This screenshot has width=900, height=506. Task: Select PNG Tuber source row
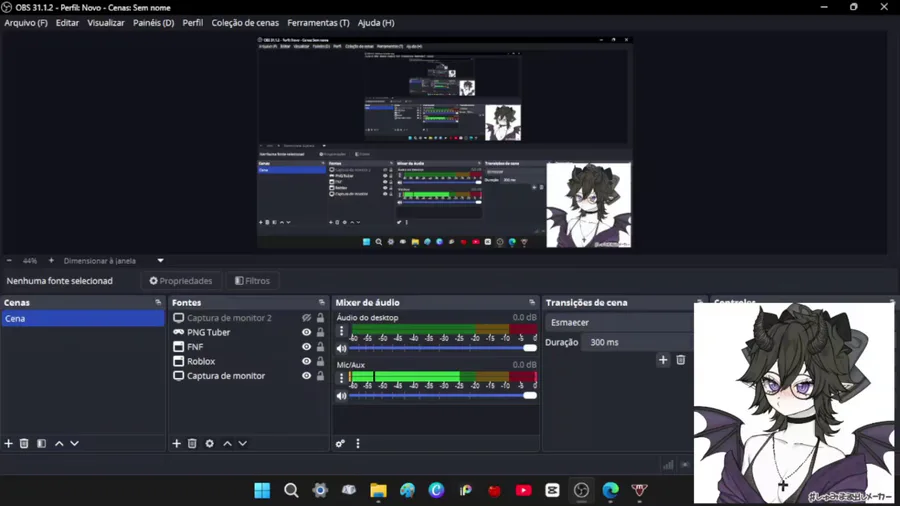(x=249, y=332)
